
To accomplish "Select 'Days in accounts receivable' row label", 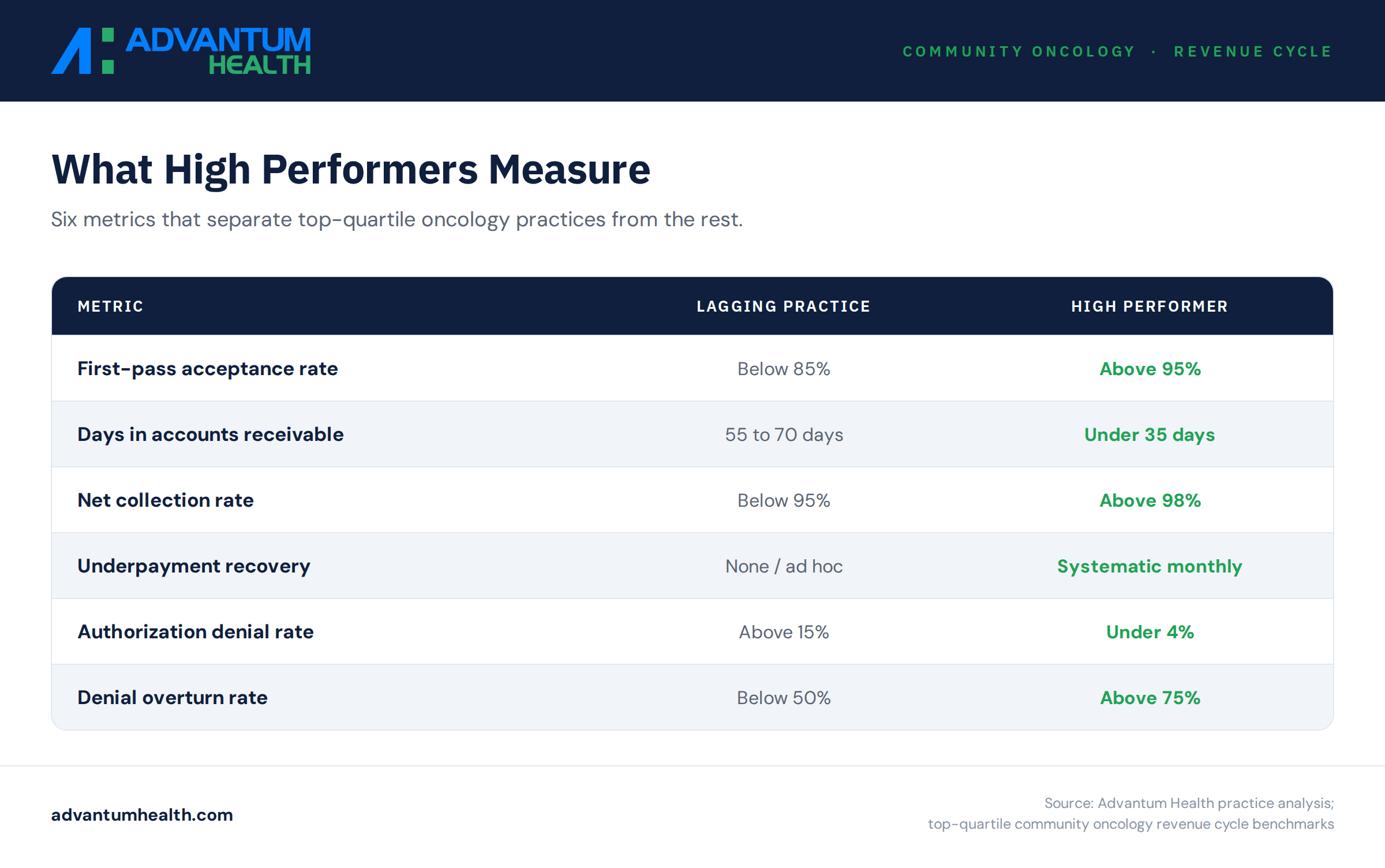I will (x=211, y=435).
